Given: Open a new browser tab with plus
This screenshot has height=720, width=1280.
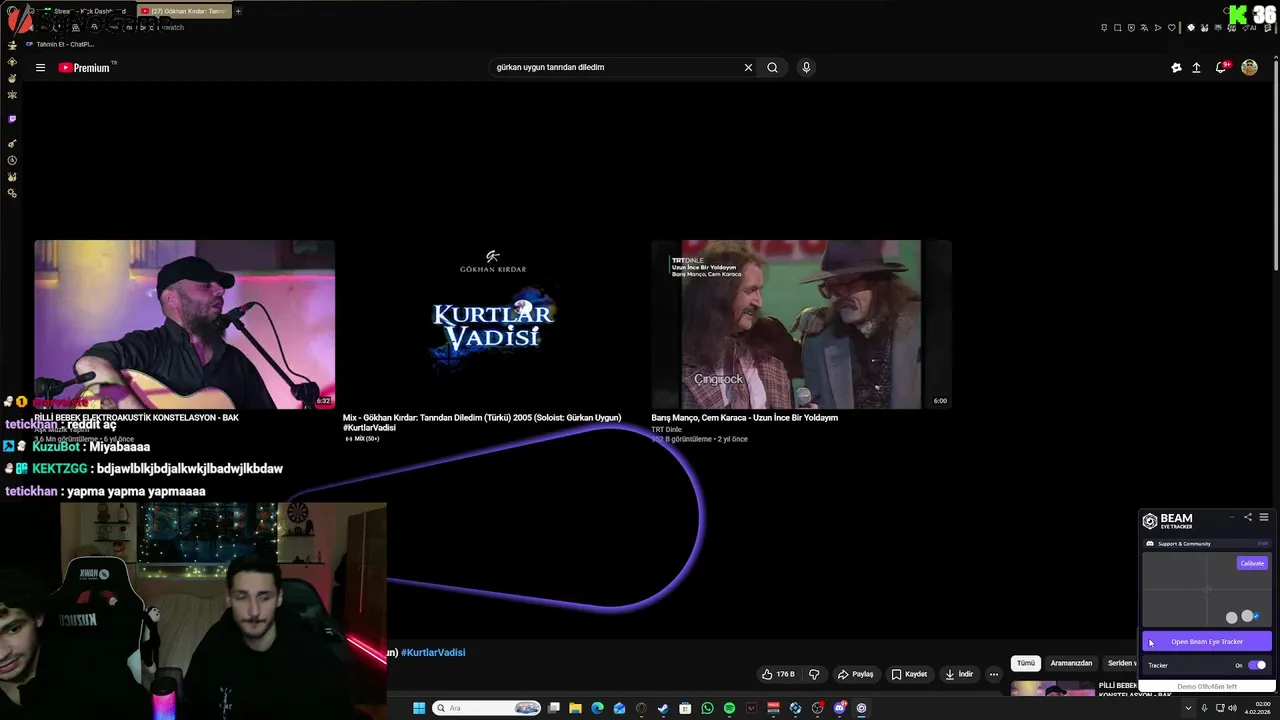Looking at the screenshot, I should tap(238, 11).
